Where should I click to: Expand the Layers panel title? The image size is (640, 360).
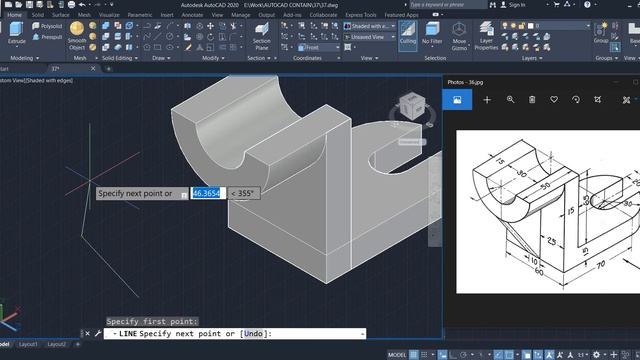(532, 58)
